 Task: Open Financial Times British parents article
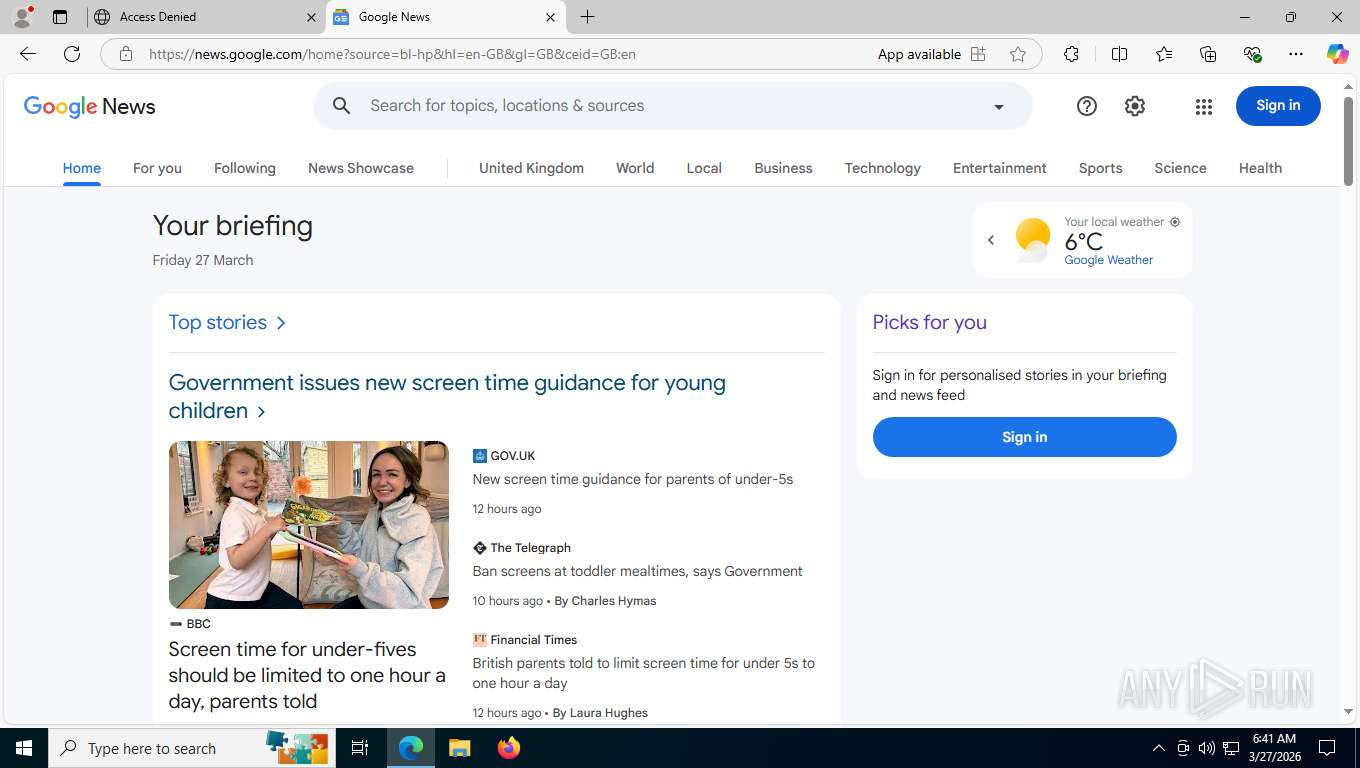(x=643, y=673)
